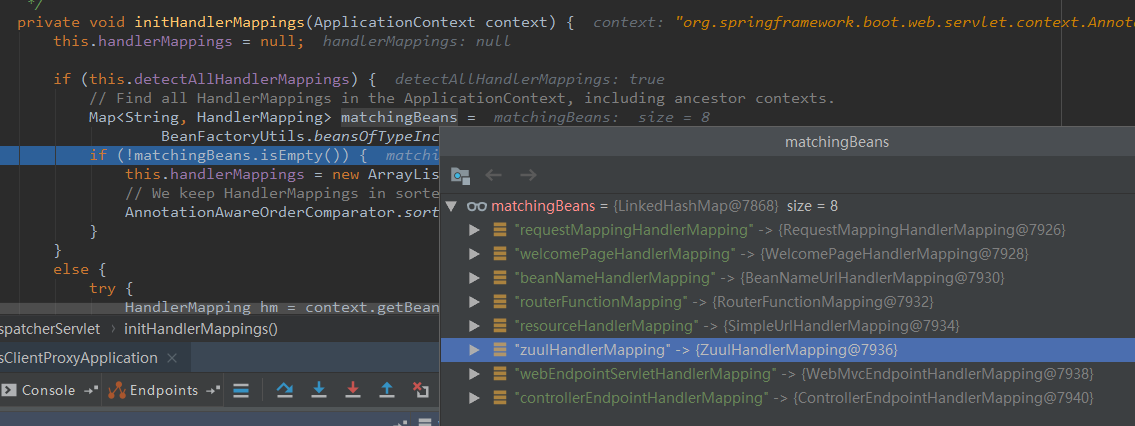Click the entry icon of routerFunctionMapping row
The height and width of the screenshot is (426, 1135).
[499, 302]
